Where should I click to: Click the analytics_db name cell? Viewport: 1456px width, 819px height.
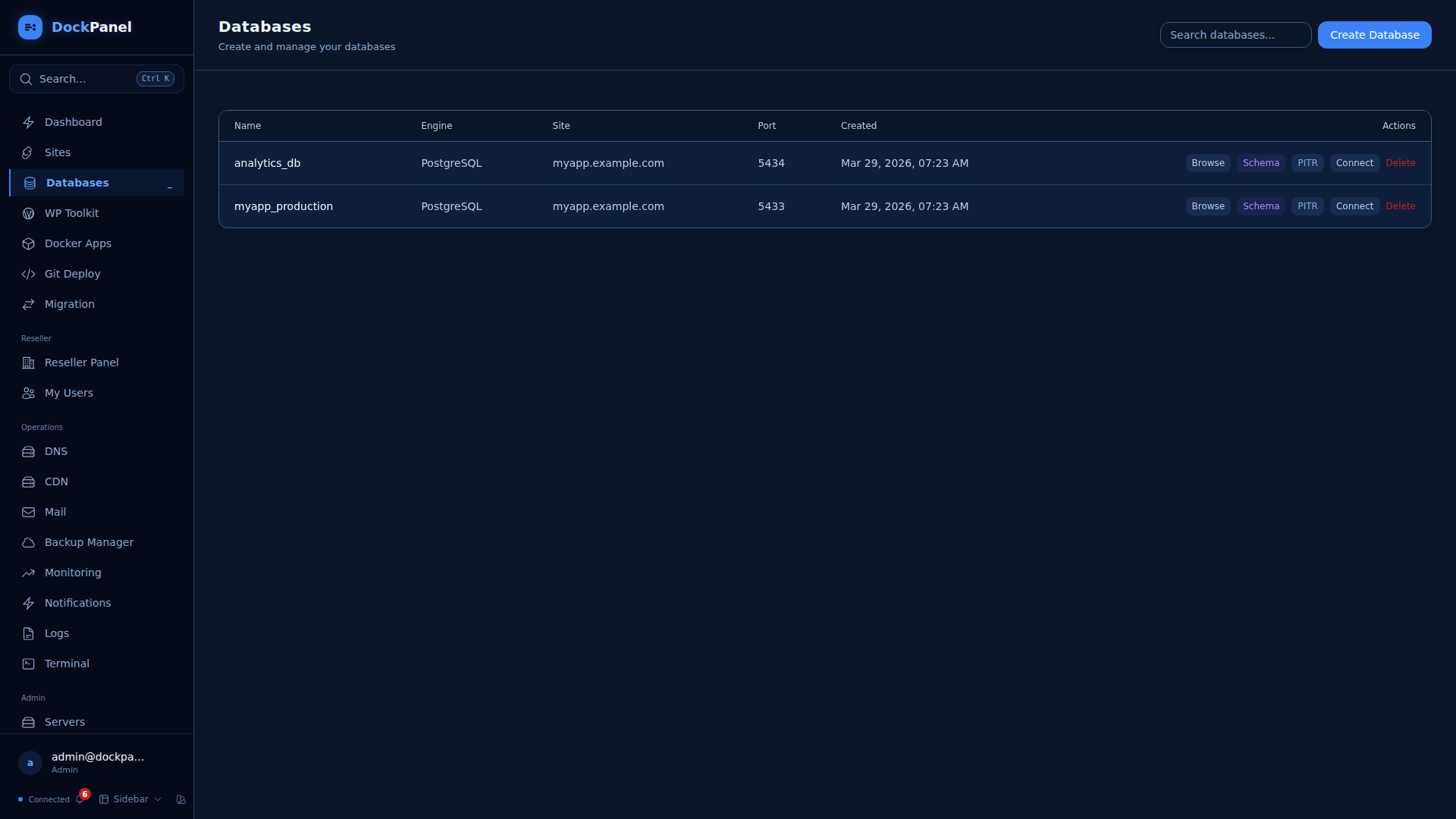[267, 163]
